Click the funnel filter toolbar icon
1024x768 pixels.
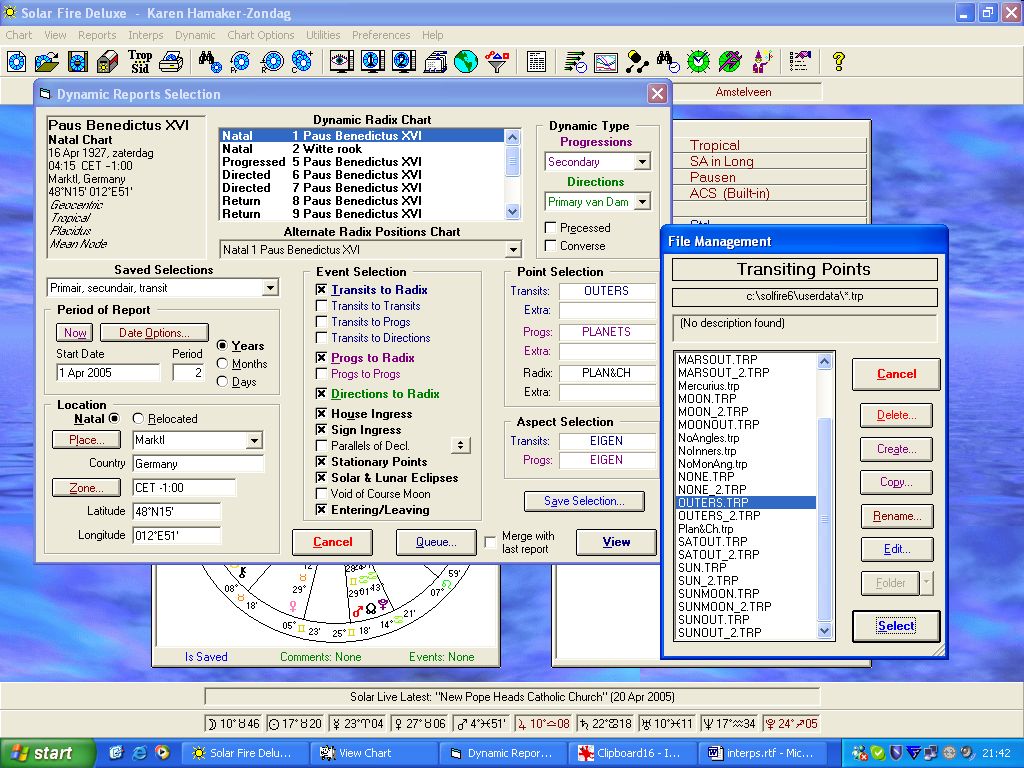[x=496, y=62]
